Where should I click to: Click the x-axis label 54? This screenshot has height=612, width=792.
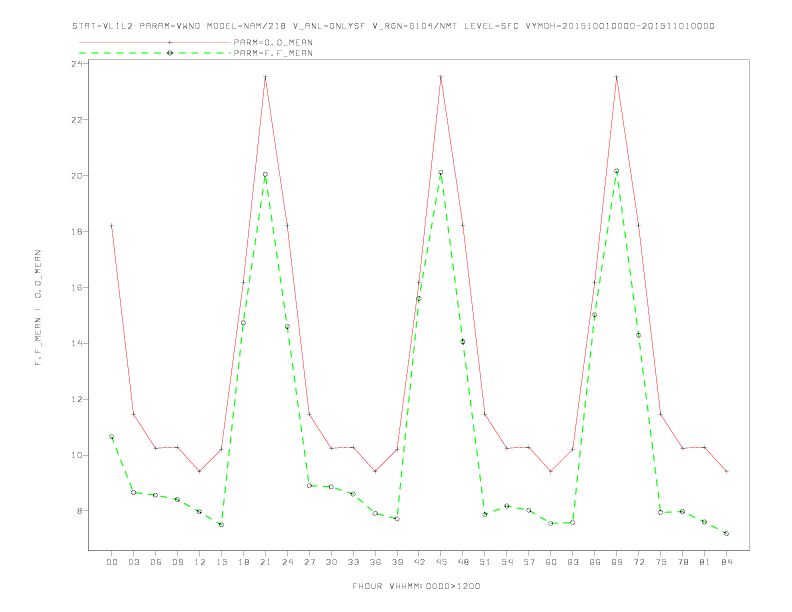point(507,562)
